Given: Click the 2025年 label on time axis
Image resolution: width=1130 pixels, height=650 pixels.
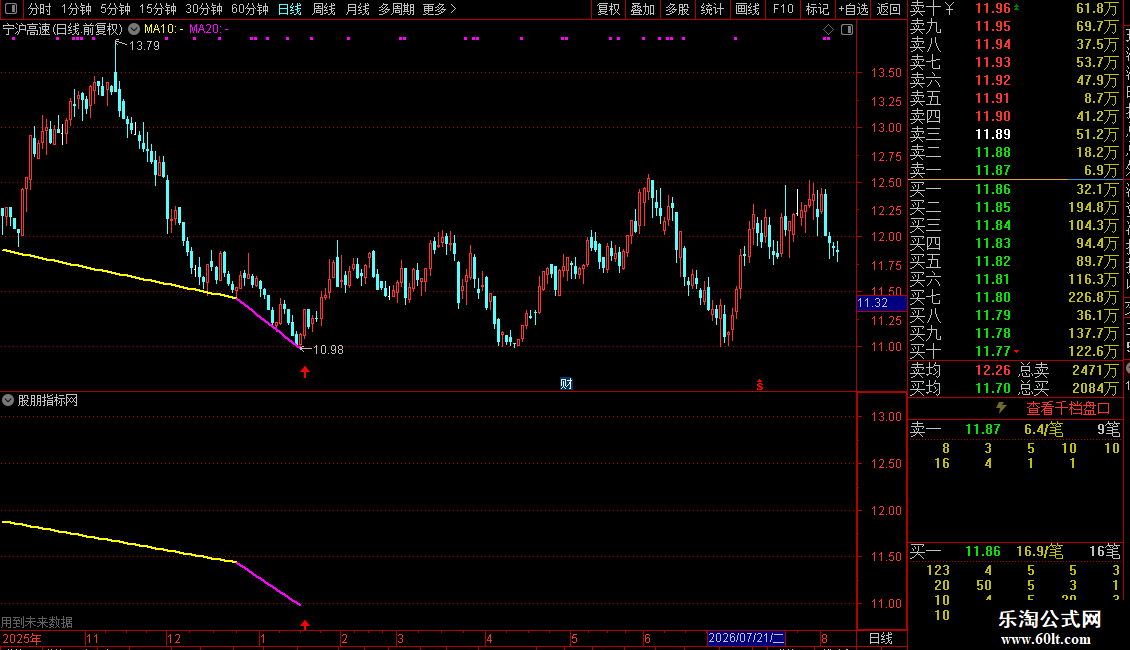Looking at the screenshot, I should 22,638.
